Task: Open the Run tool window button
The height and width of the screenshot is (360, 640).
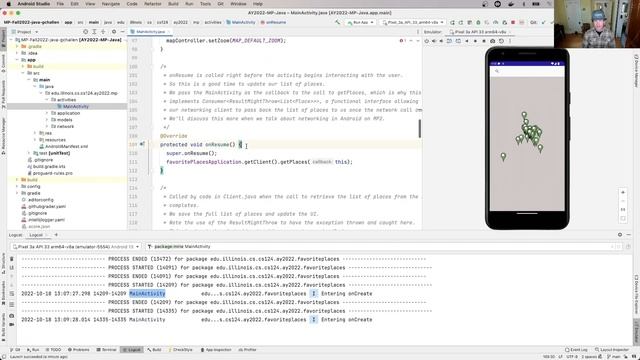Action: [33, 350]
